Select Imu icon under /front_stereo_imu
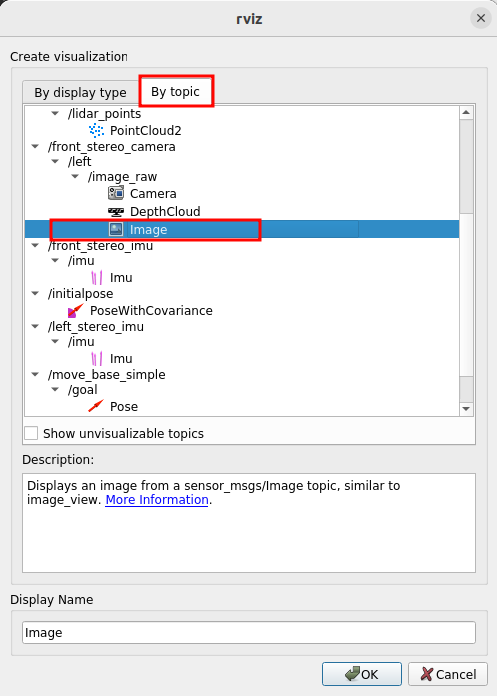 pyautogui.click(x=97, y=277)
